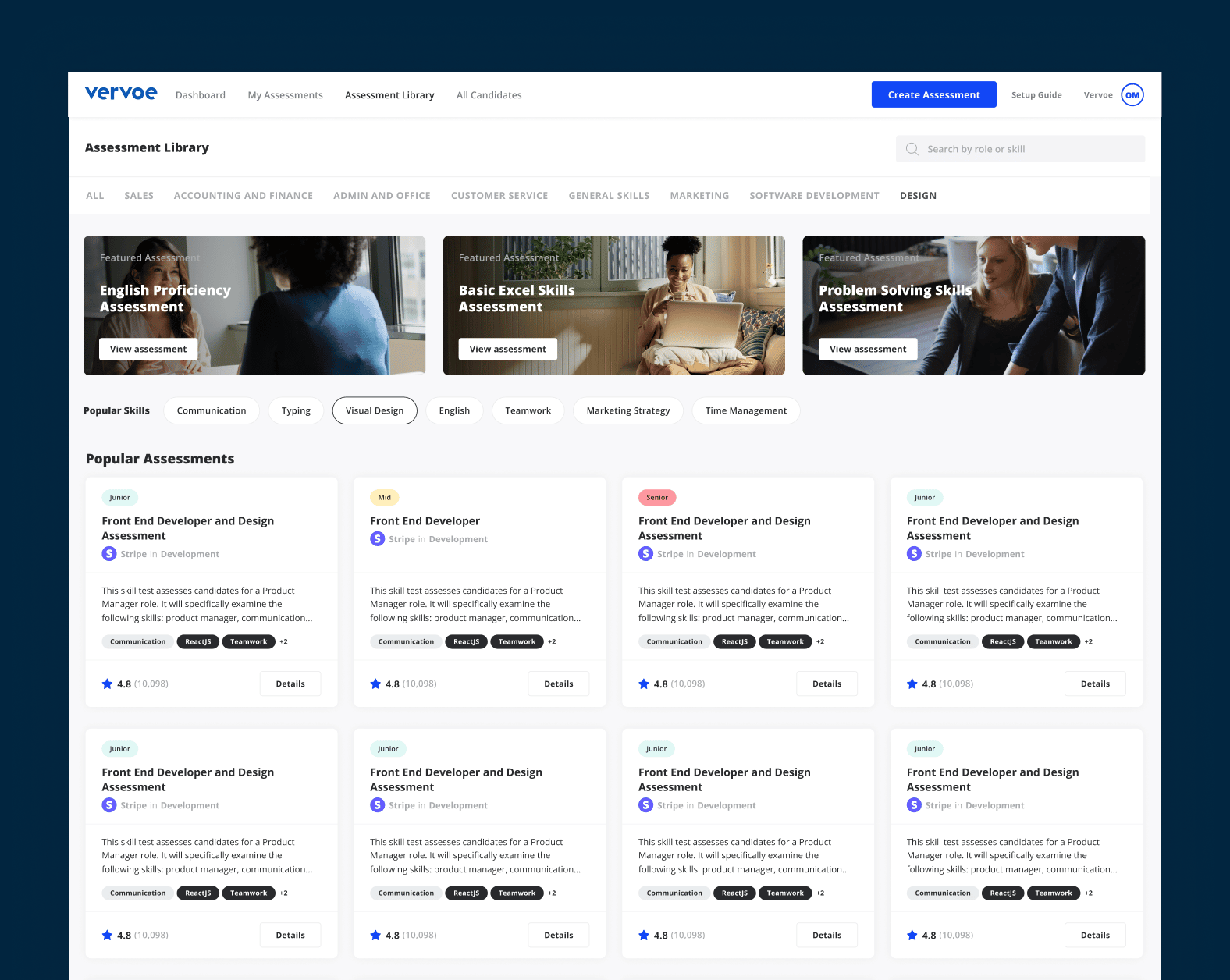The image size is (1230, 980).
Task: Expand +2 more skills on the Mid card
Action: click(552, 641)
